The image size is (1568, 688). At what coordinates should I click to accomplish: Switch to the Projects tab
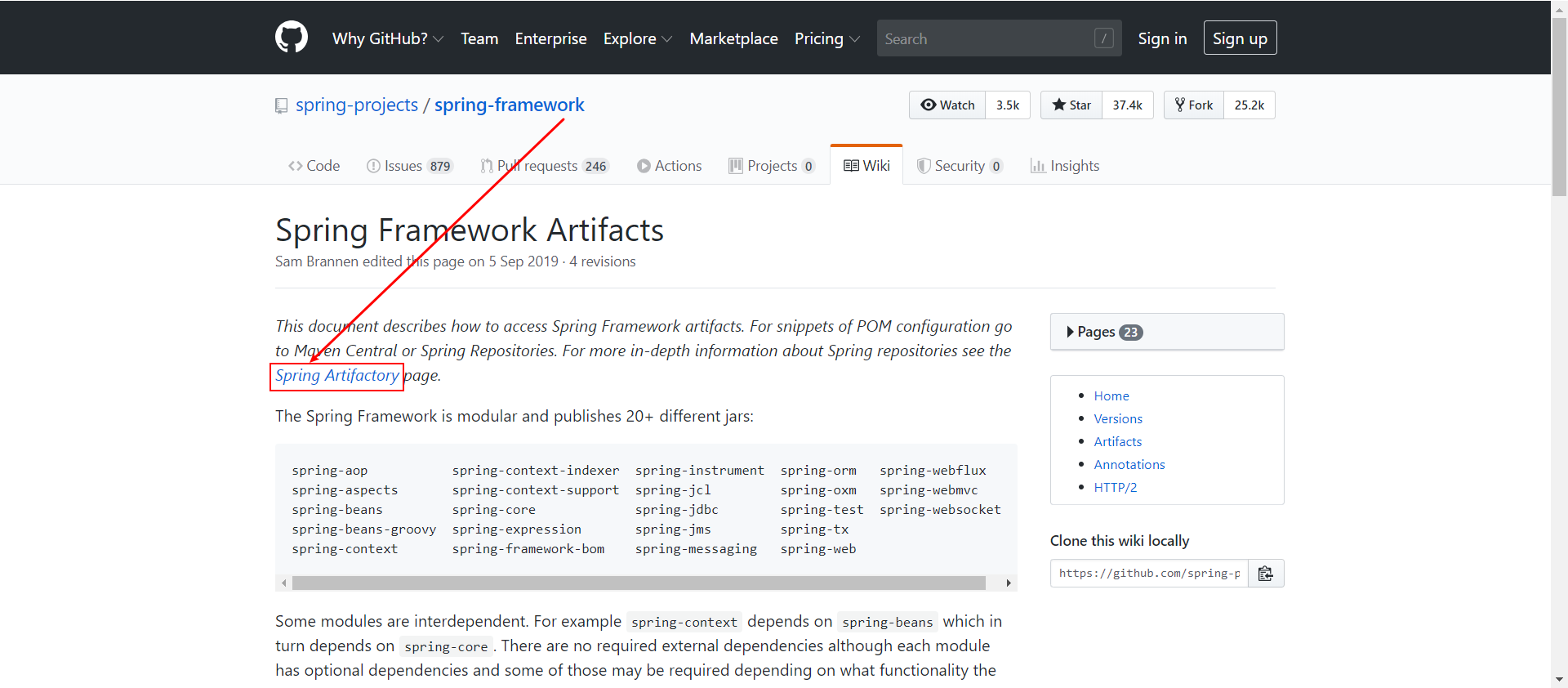[x=772, y=166]
